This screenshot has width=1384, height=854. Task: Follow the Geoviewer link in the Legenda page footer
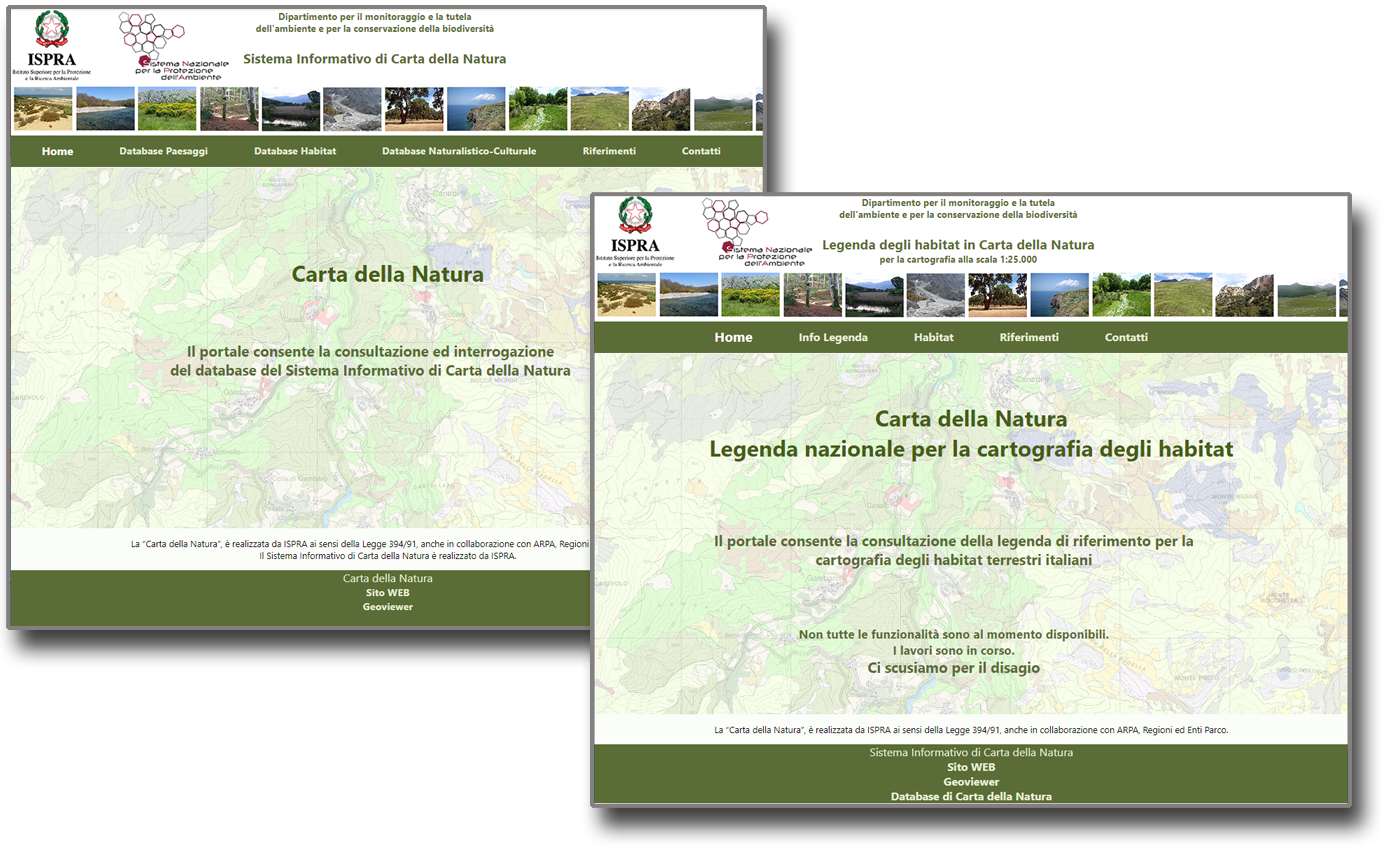coord(971,782)
